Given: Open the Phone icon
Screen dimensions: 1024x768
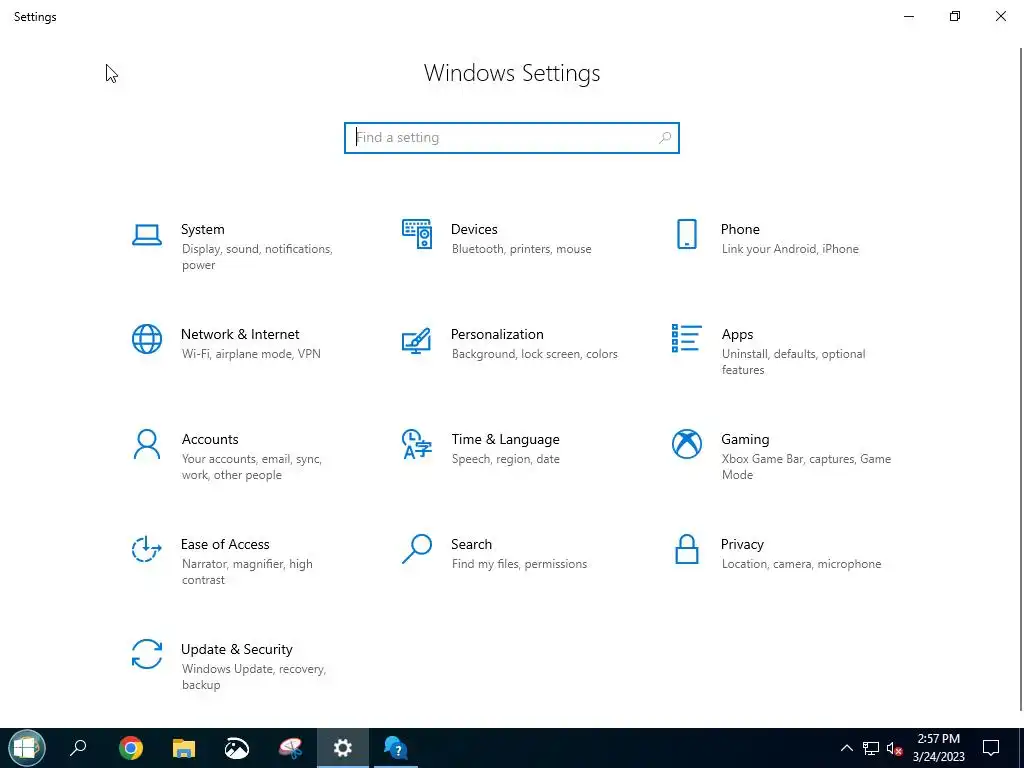Looking at the screenshot, I should 686,234.
